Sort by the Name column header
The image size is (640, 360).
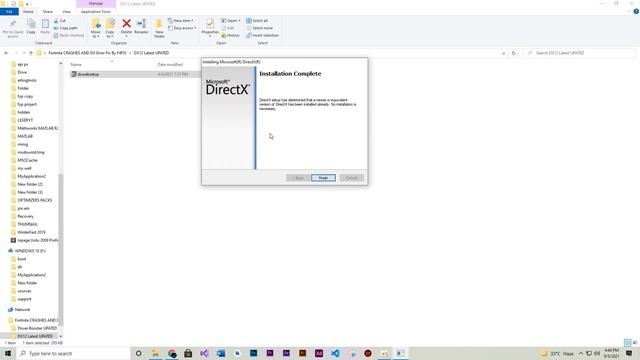(76, 64)
